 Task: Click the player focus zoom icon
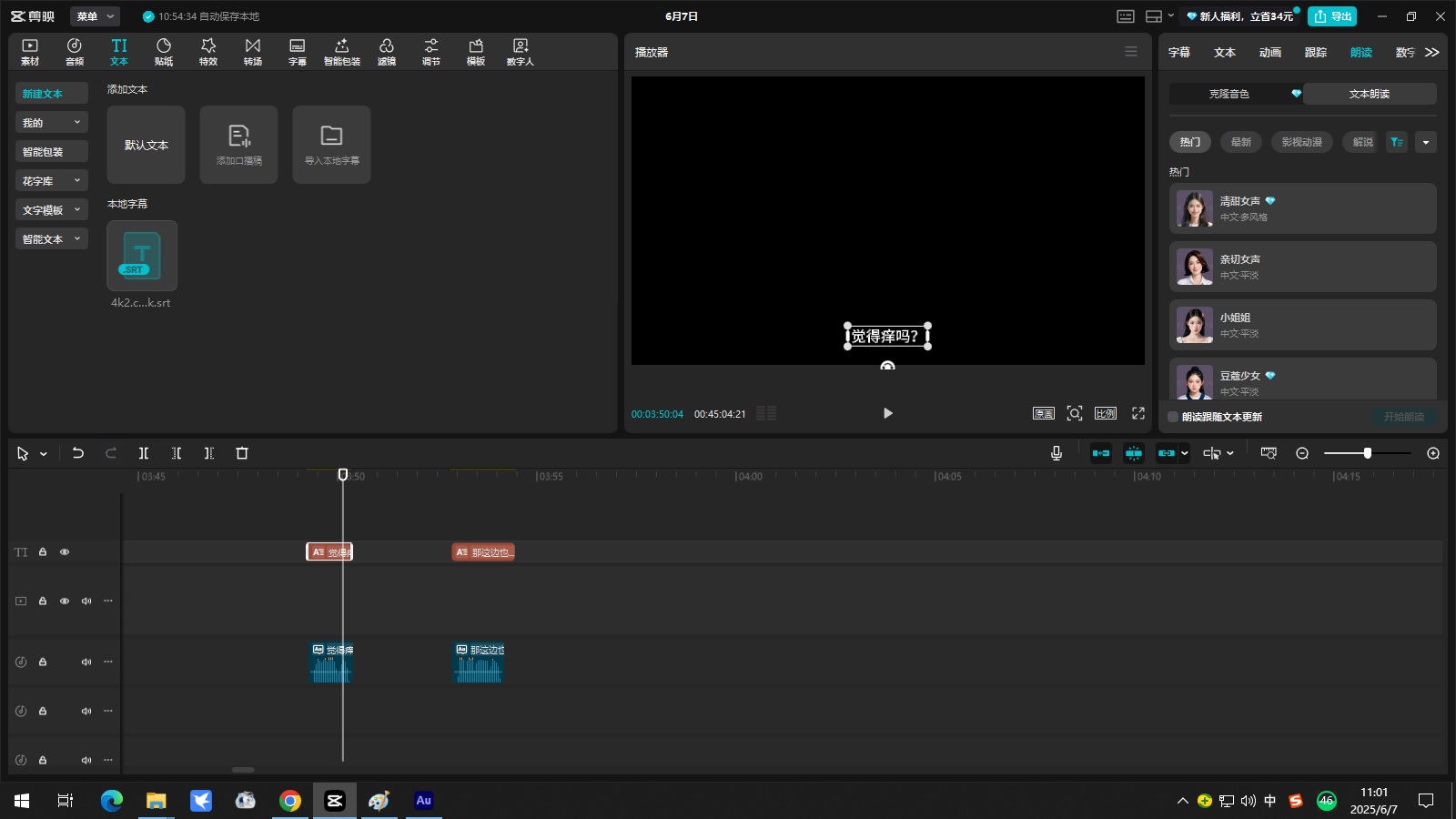(1075, 413)
